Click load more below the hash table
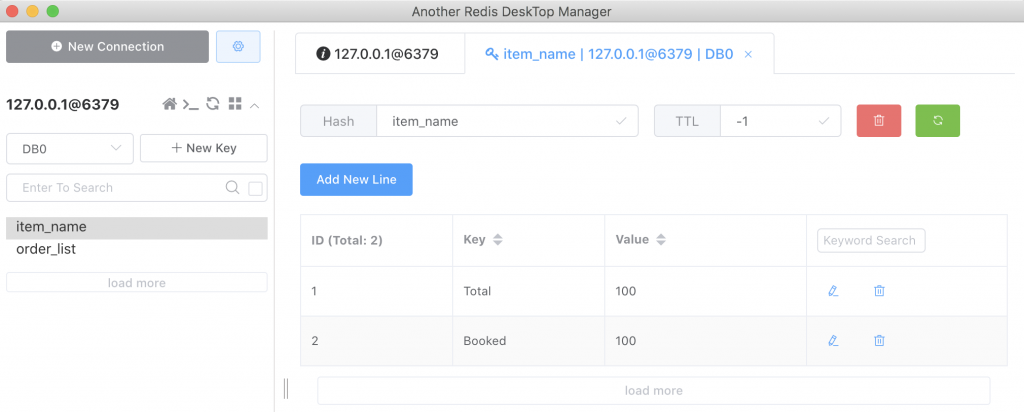Screen dimensions: 1024x412 [x=654, y=390]
